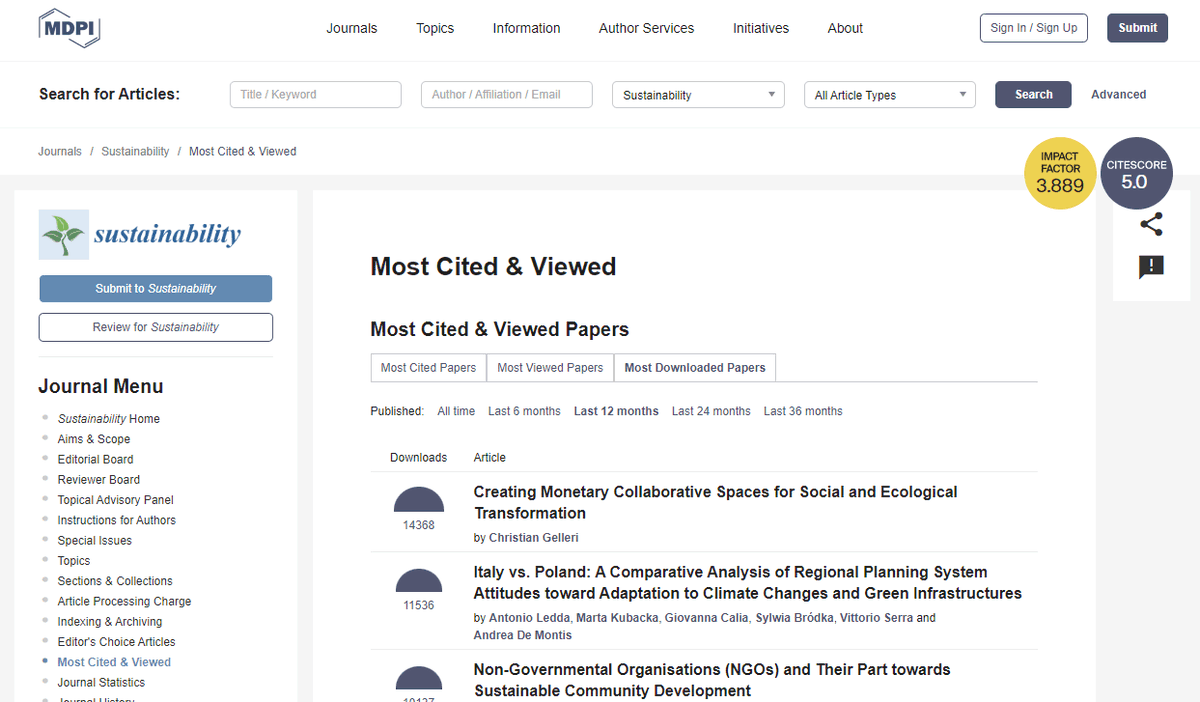Viewport: 1200px width, 702px height.
Task: Open Advanced search link
Action: (1118, 95)
